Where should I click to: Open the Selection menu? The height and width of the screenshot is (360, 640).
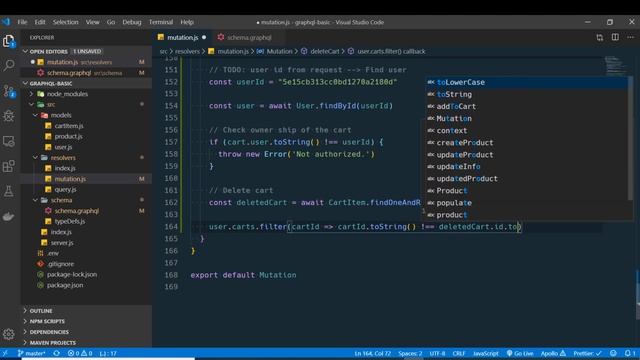65,22
